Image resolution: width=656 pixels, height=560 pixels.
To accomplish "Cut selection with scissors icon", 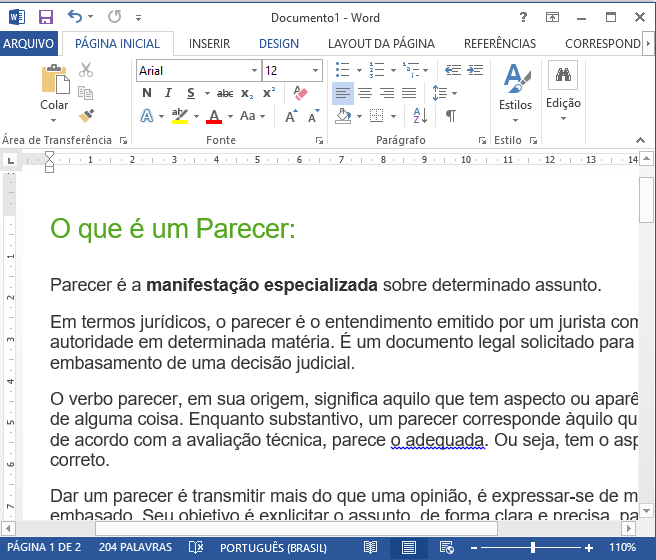I will point(86,70).
